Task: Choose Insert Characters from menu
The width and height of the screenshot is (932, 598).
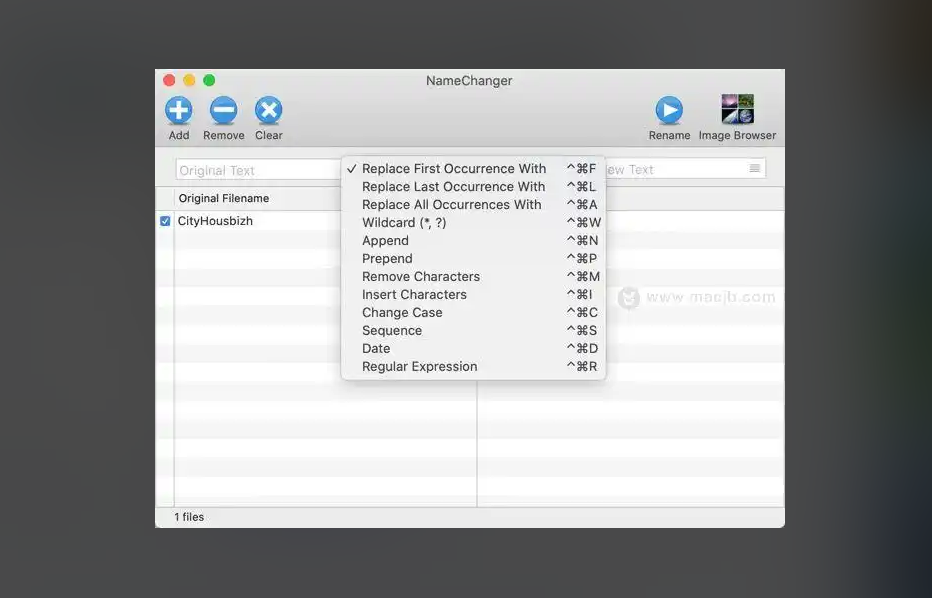Action: pyautogui.click(x=473, y=294)
